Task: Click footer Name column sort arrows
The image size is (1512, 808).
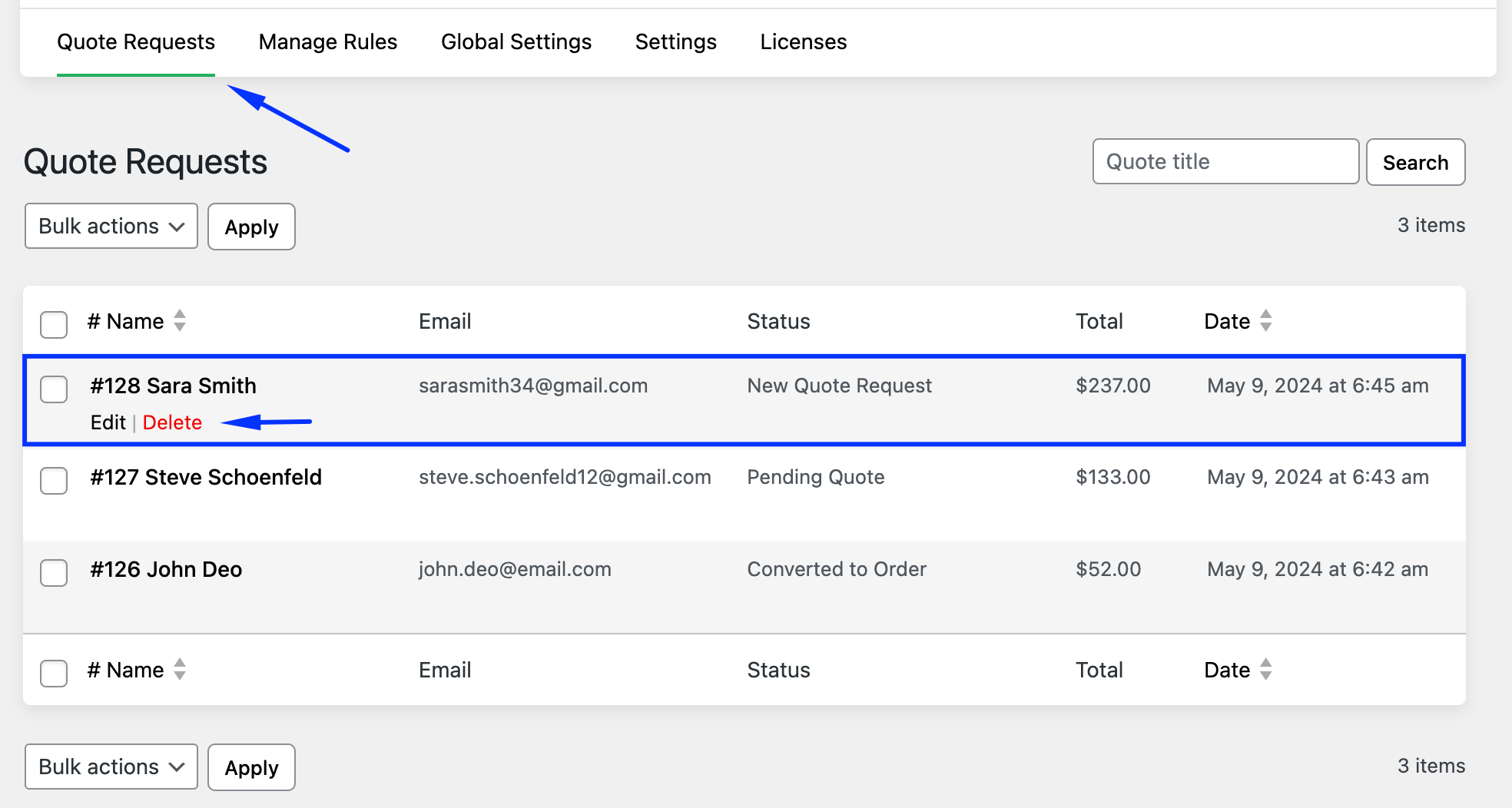Action: click(179, 669)
